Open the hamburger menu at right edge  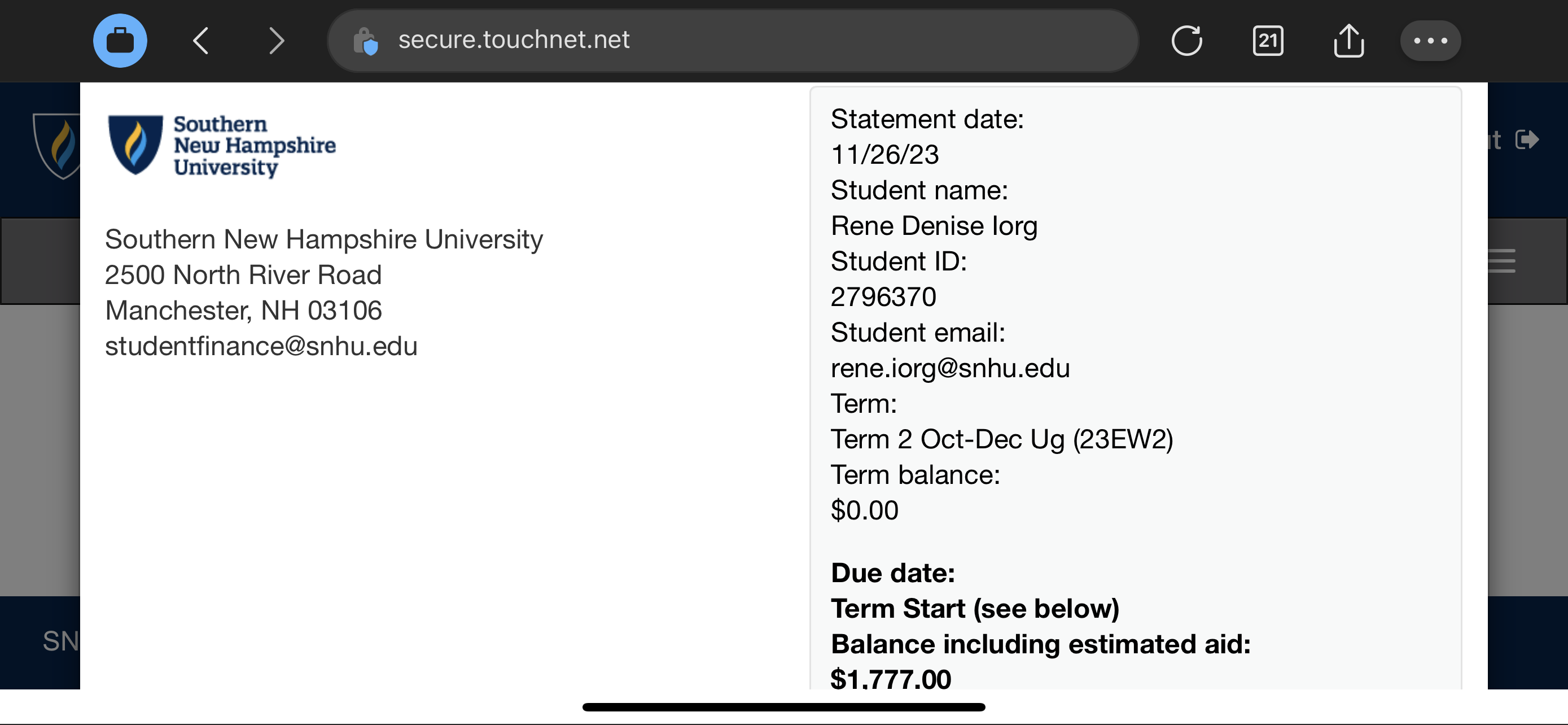tap(1501, 260)
